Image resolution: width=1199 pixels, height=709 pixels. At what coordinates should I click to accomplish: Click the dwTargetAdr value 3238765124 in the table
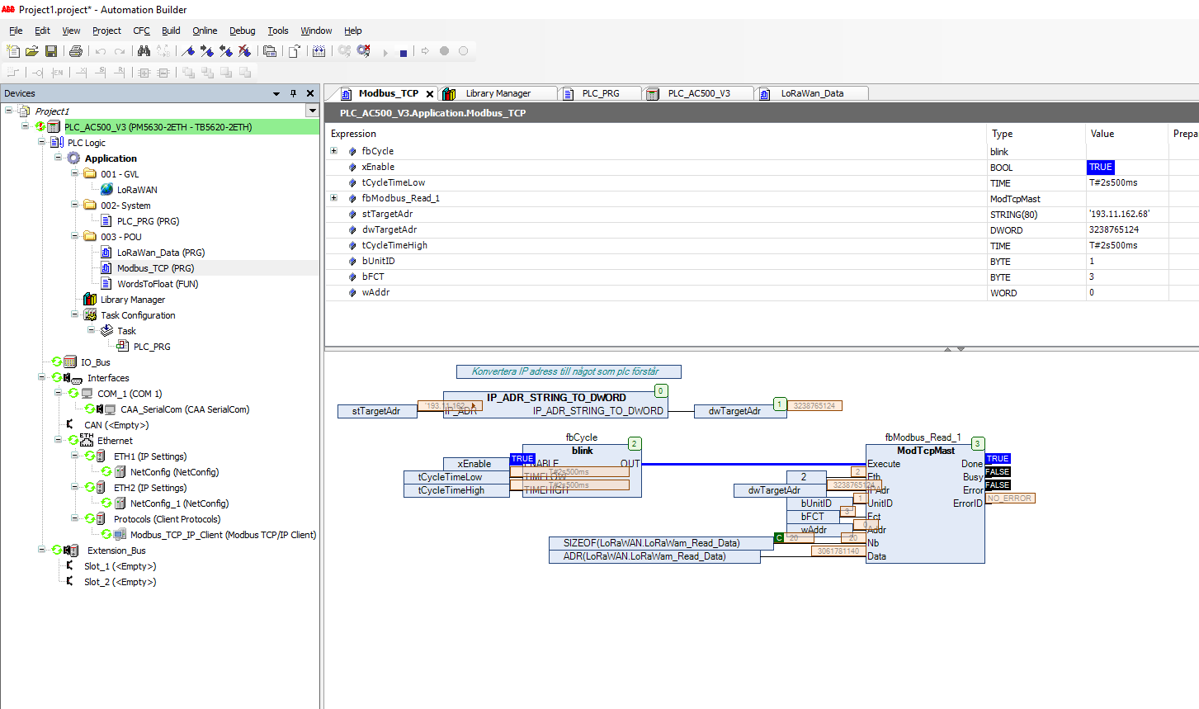point(1113,229)
